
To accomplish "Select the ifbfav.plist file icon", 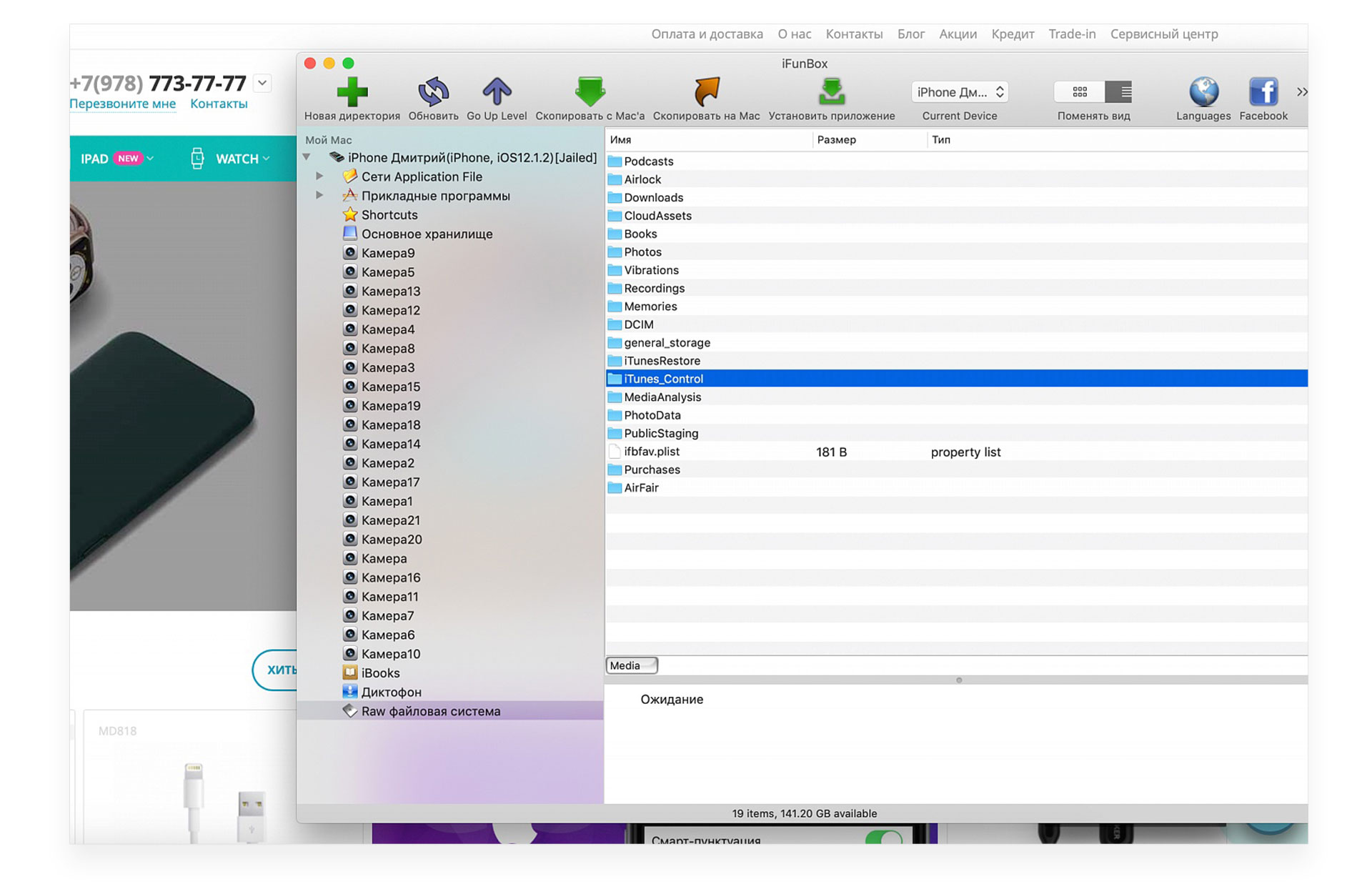I will coord(615,452).
